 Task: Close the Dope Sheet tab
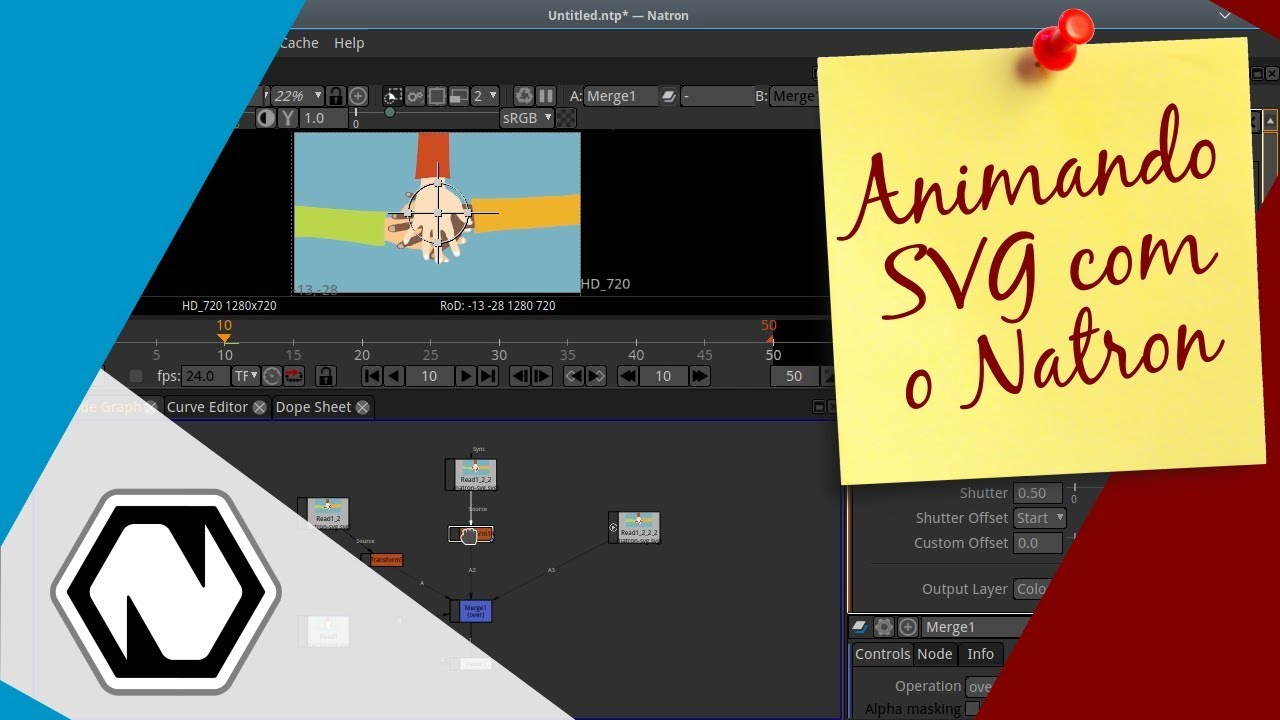(x=362, y=407)
